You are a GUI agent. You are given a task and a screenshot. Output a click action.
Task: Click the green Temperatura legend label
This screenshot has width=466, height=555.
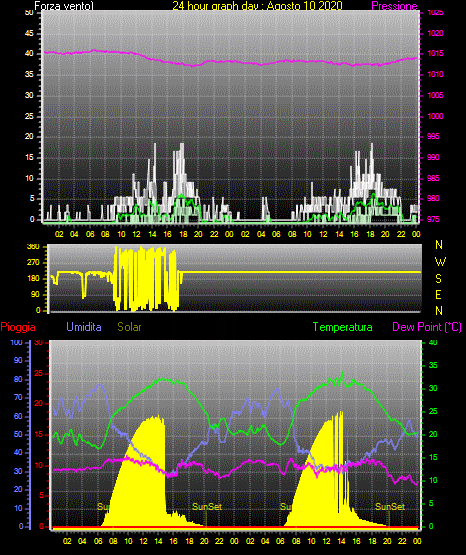click(343, 327)
